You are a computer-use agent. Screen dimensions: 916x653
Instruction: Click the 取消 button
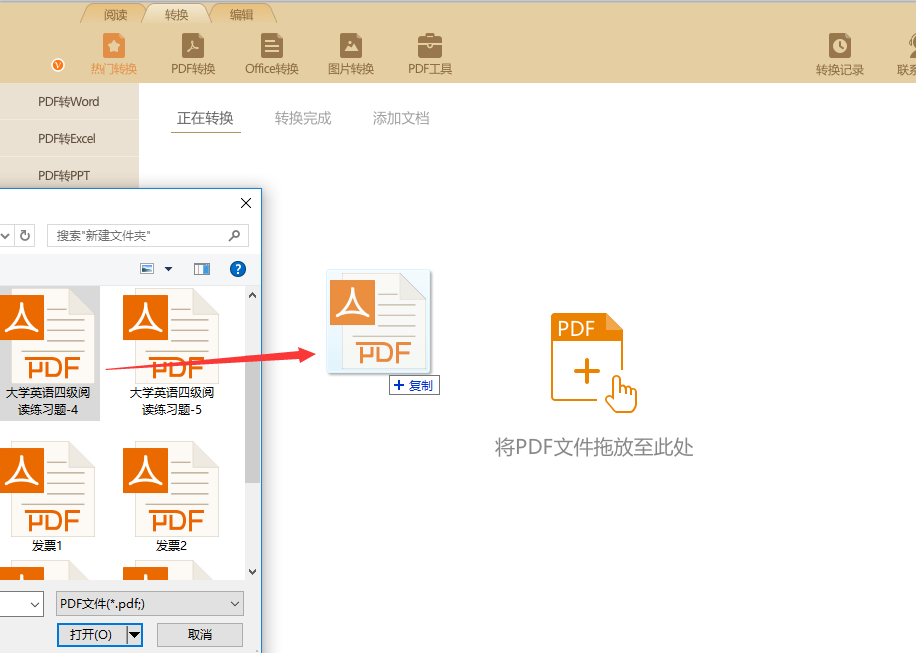click(x=200, y=635)
